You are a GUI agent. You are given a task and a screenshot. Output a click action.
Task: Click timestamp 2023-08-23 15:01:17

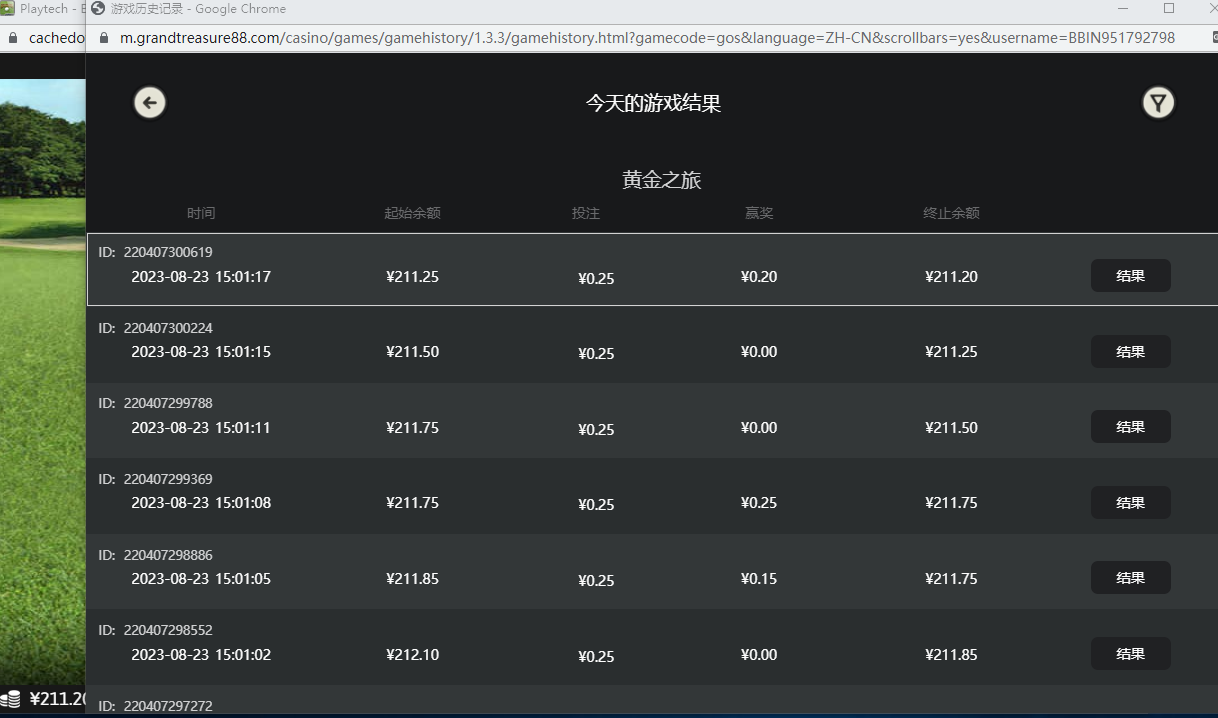point(201,277)
